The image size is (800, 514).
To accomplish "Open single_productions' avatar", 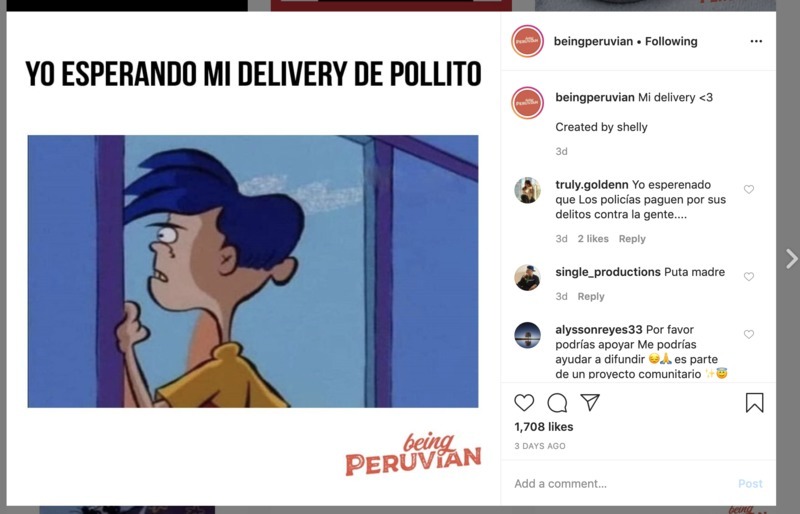I will [527, 278].
